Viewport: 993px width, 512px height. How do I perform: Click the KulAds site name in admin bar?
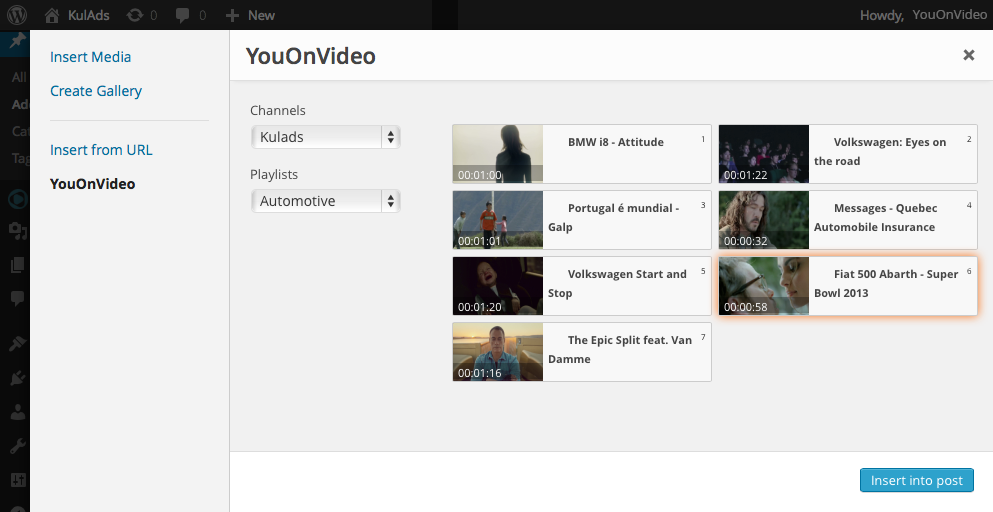click(x=89, y=15)
